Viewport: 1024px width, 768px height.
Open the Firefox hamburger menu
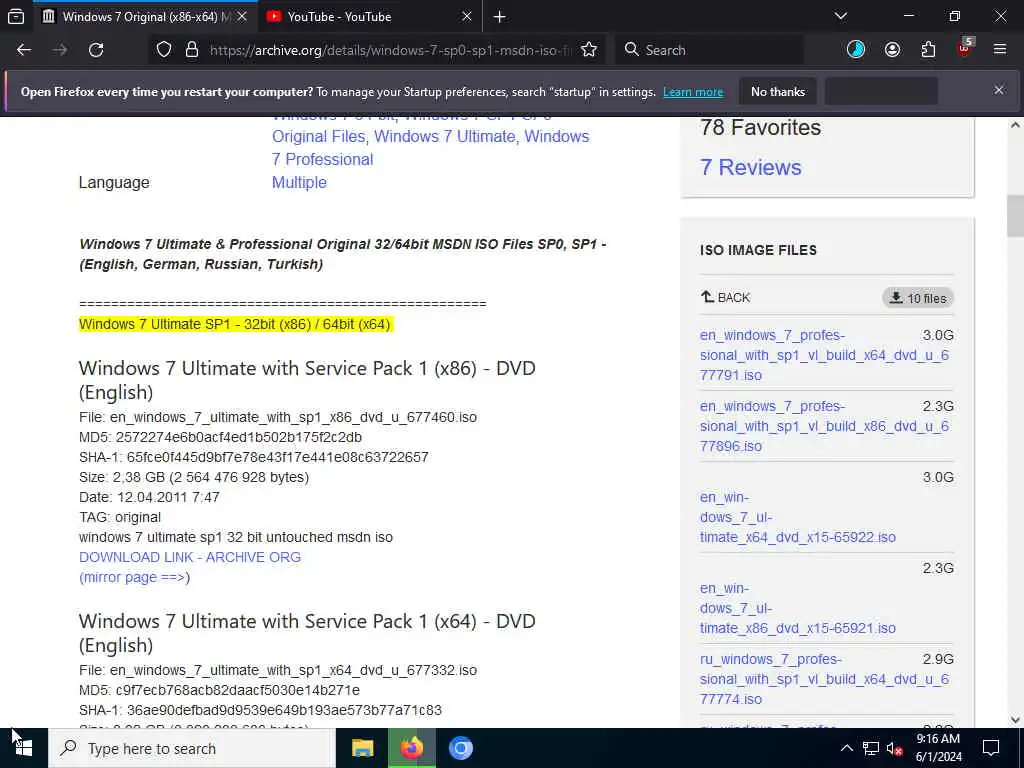click(x=1000, y=50)
